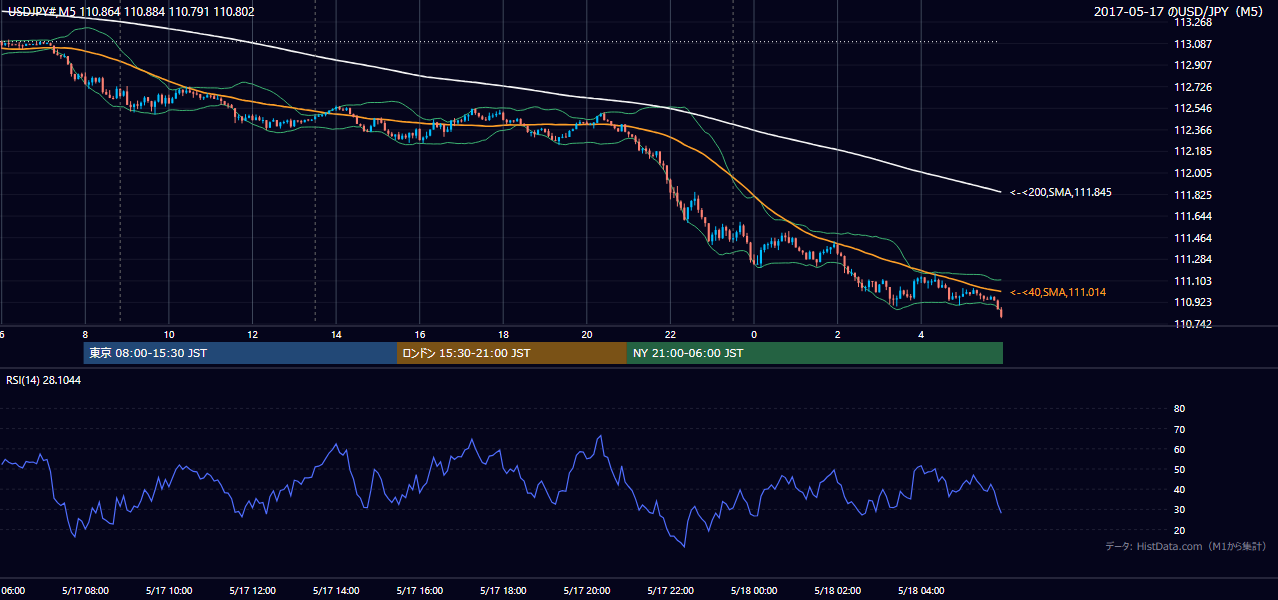Viewport: 1278px width, 600px height.
Task: Click RSI scale value 70
Action: point(1179,429)
